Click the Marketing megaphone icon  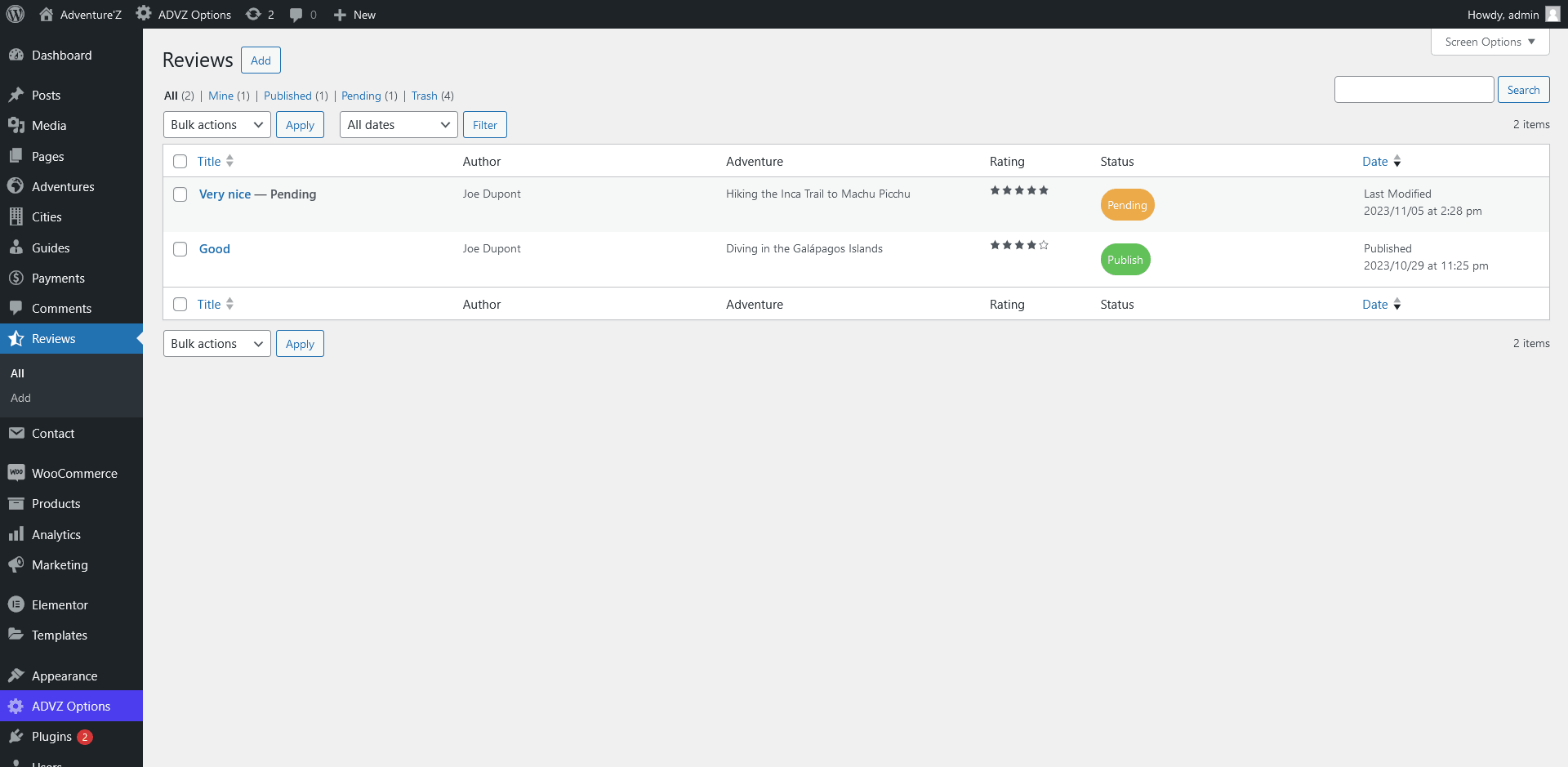click(x=16, y=564)
